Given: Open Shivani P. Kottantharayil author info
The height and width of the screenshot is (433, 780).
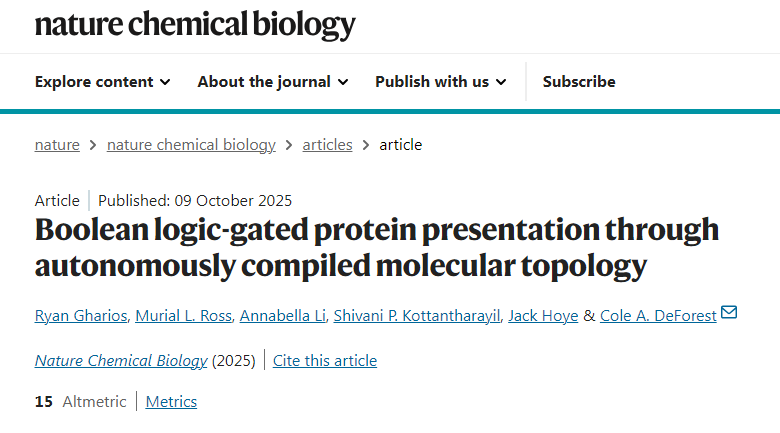Looking at the screenshot, I should coord(420,316).
